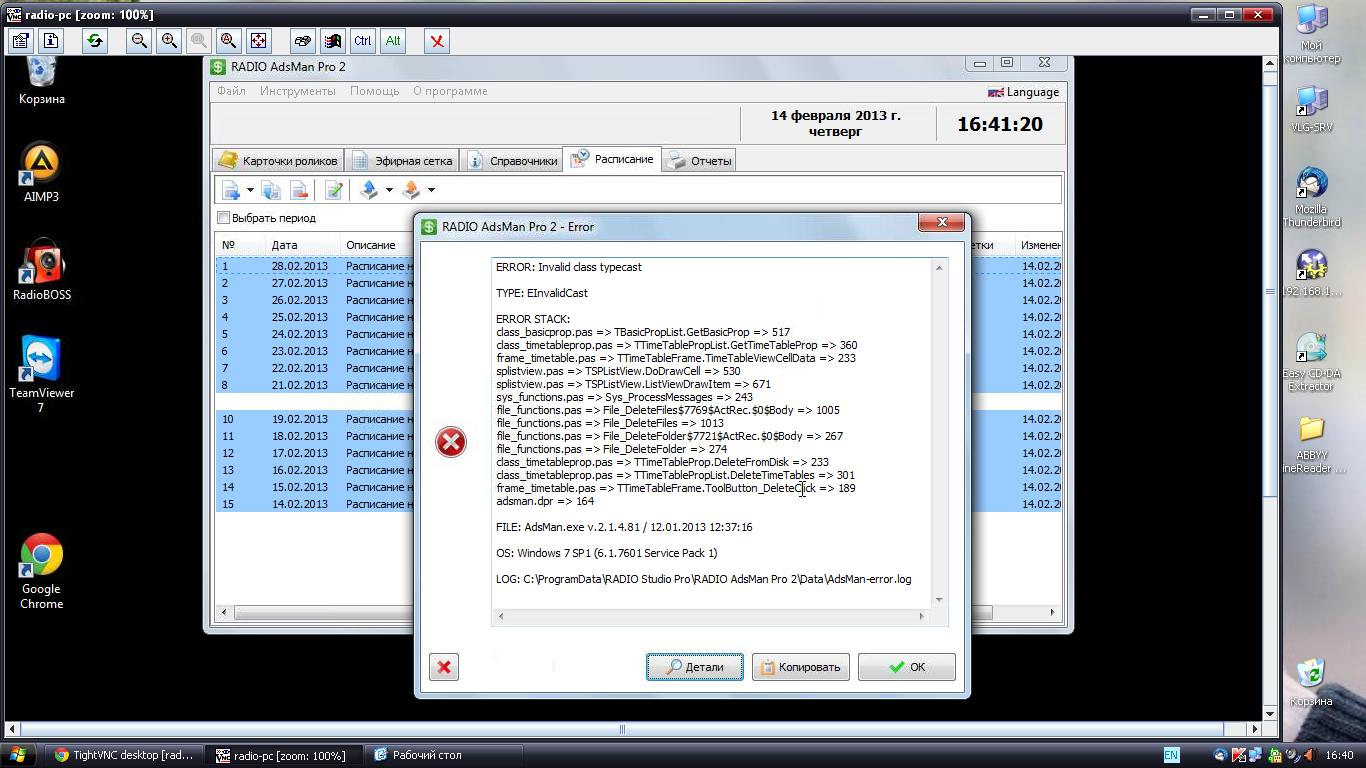Expand new timetable dropdown arrow
The height and width of the screenshot is (768, 1366).
pyautogui.click(x=250, y=190)
